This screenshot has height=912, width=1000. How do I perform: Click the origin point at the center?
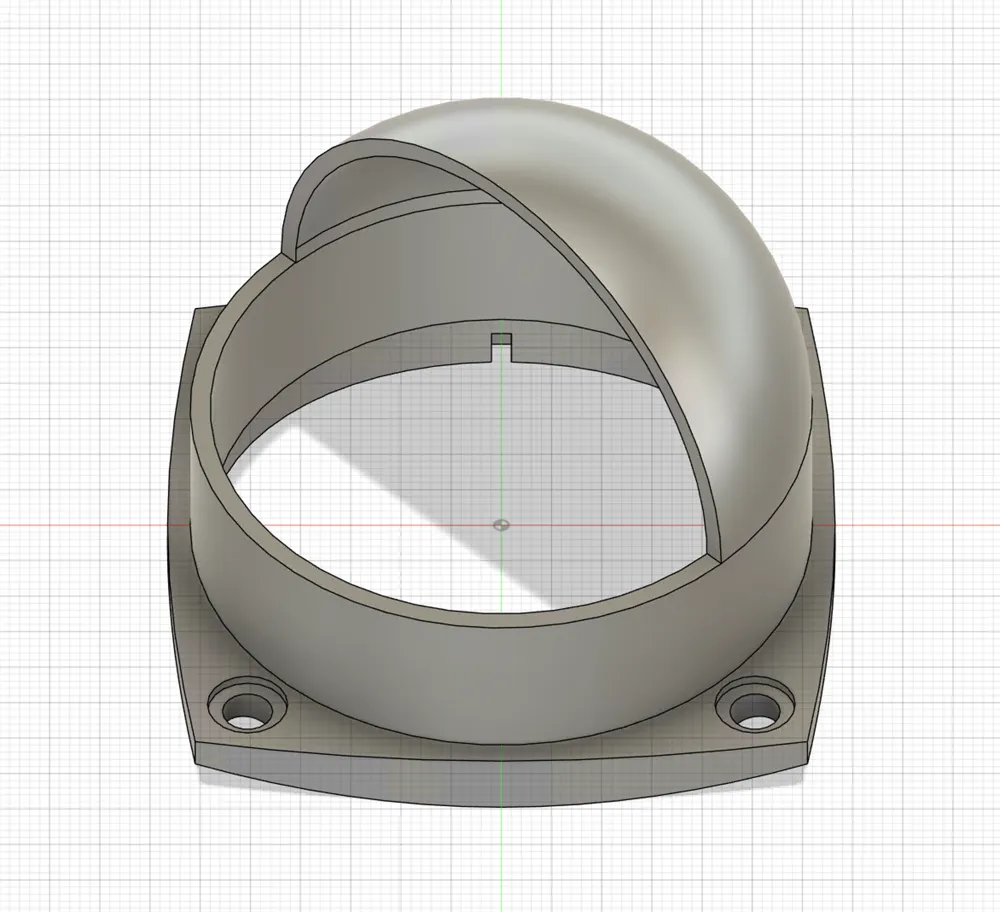501,525
